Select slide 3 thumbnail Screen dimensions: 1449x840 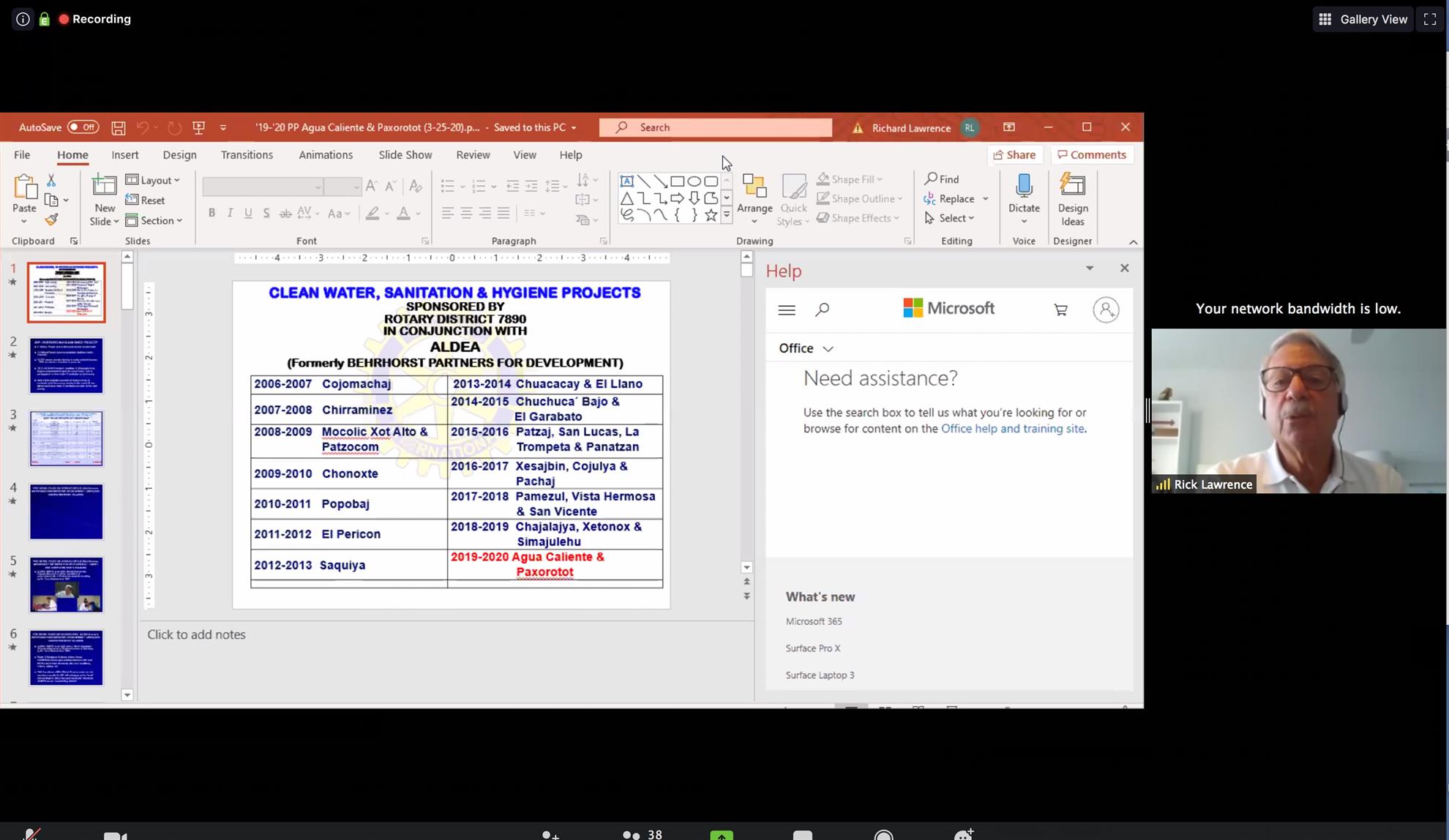(x=67, y=438)
